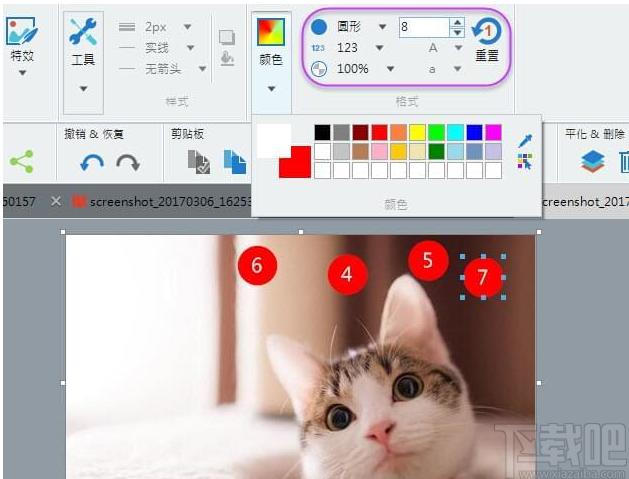Screen dimensions: 629x479
Task: Expand the 圆形 shape dropdown
Action: (x=382, y=27)
